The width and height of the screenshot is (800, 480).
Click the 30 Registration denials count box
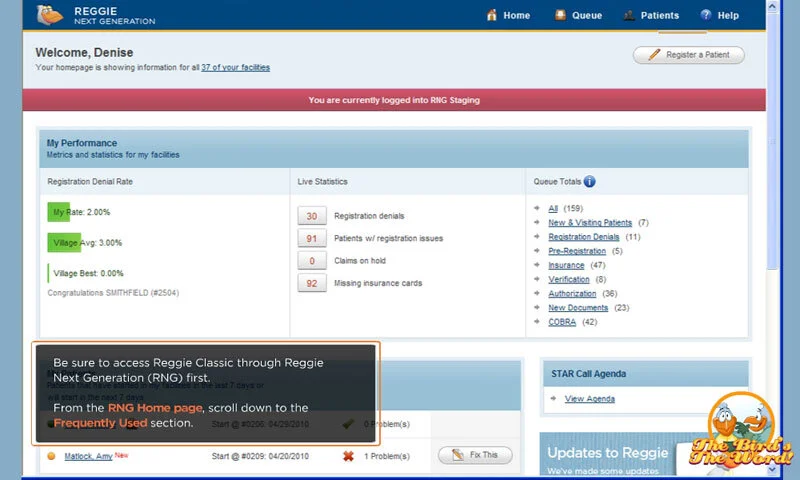coord(312,216)
